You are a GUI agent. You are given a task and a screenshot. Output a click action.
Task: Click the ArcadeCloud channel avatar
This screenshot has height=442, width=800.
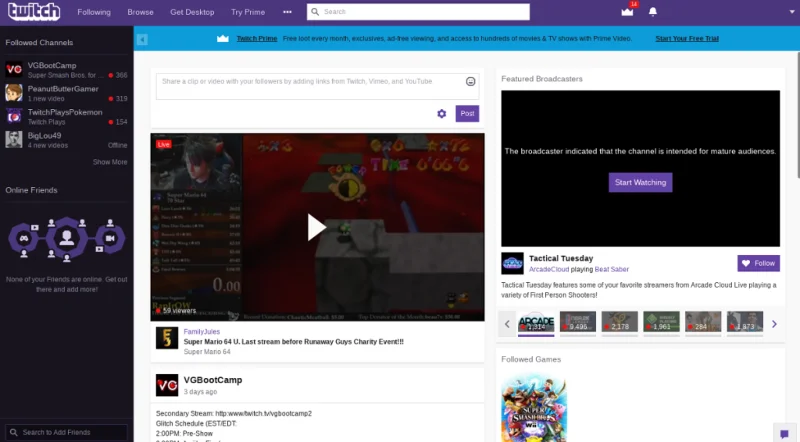tap(512, 263)
